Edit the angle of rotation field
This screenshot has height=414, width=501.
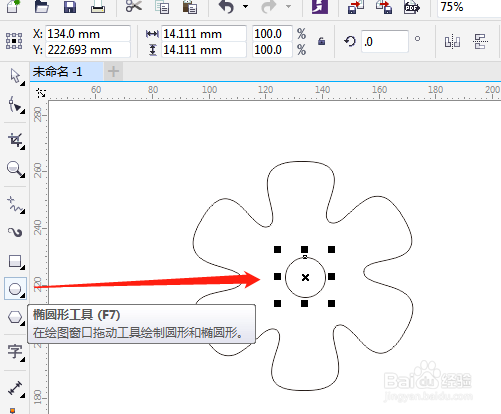point(385,41)
